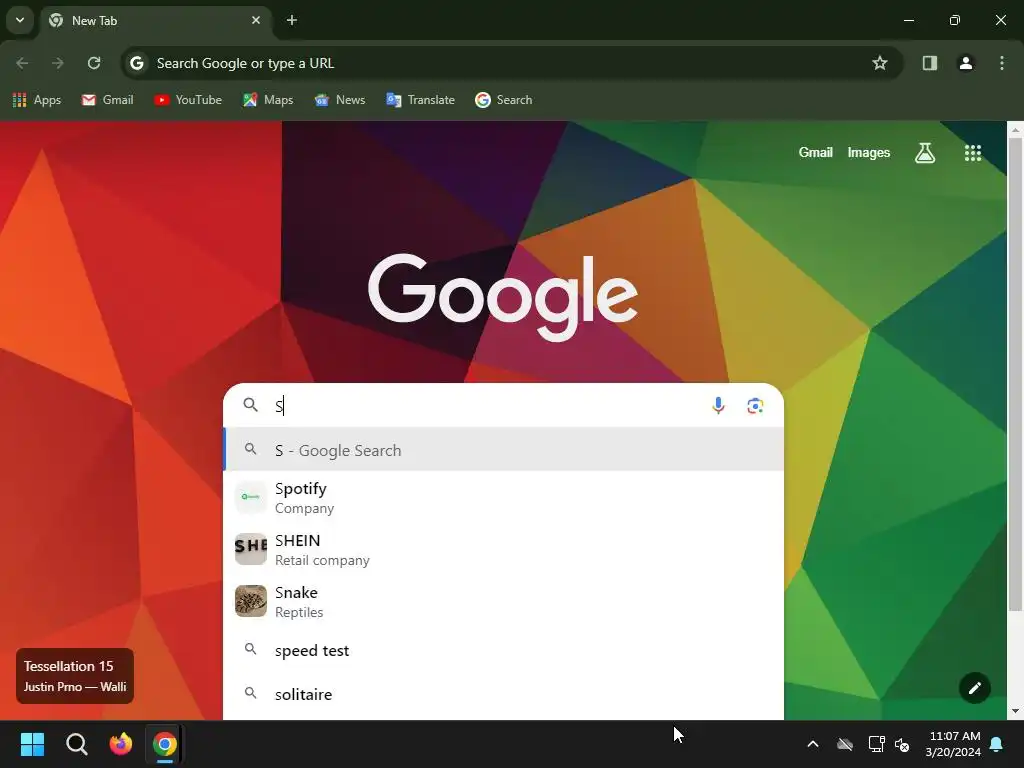
Task: Open Gmail bookmark in bookmarks bar
Action: tap(108, 100)
